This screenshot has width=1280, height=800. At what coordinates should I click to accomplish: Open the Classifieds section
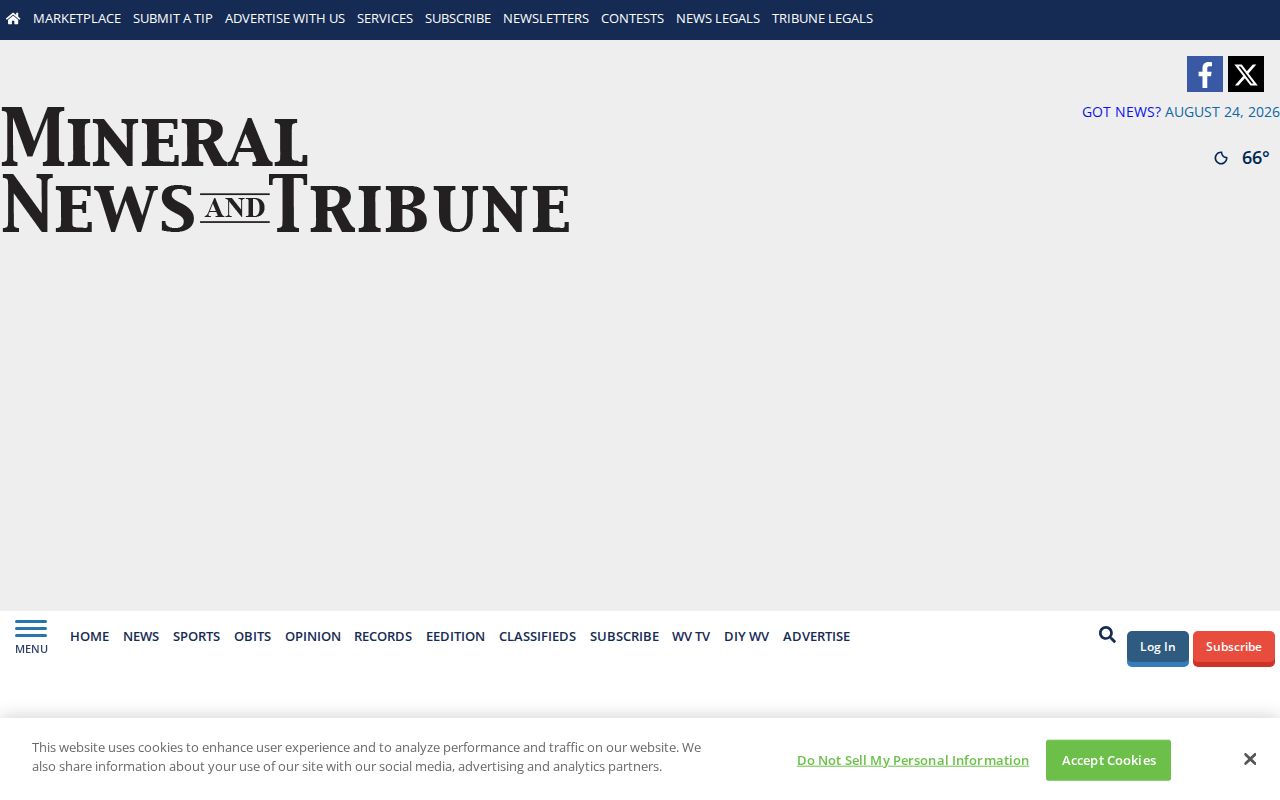click(537, 636)
